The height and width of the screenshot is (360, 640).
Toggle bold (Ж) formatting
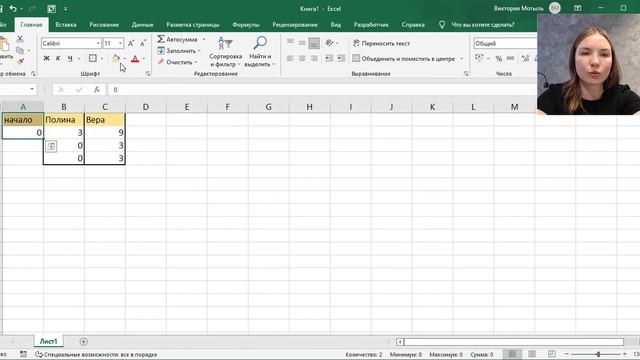point(47,58)
